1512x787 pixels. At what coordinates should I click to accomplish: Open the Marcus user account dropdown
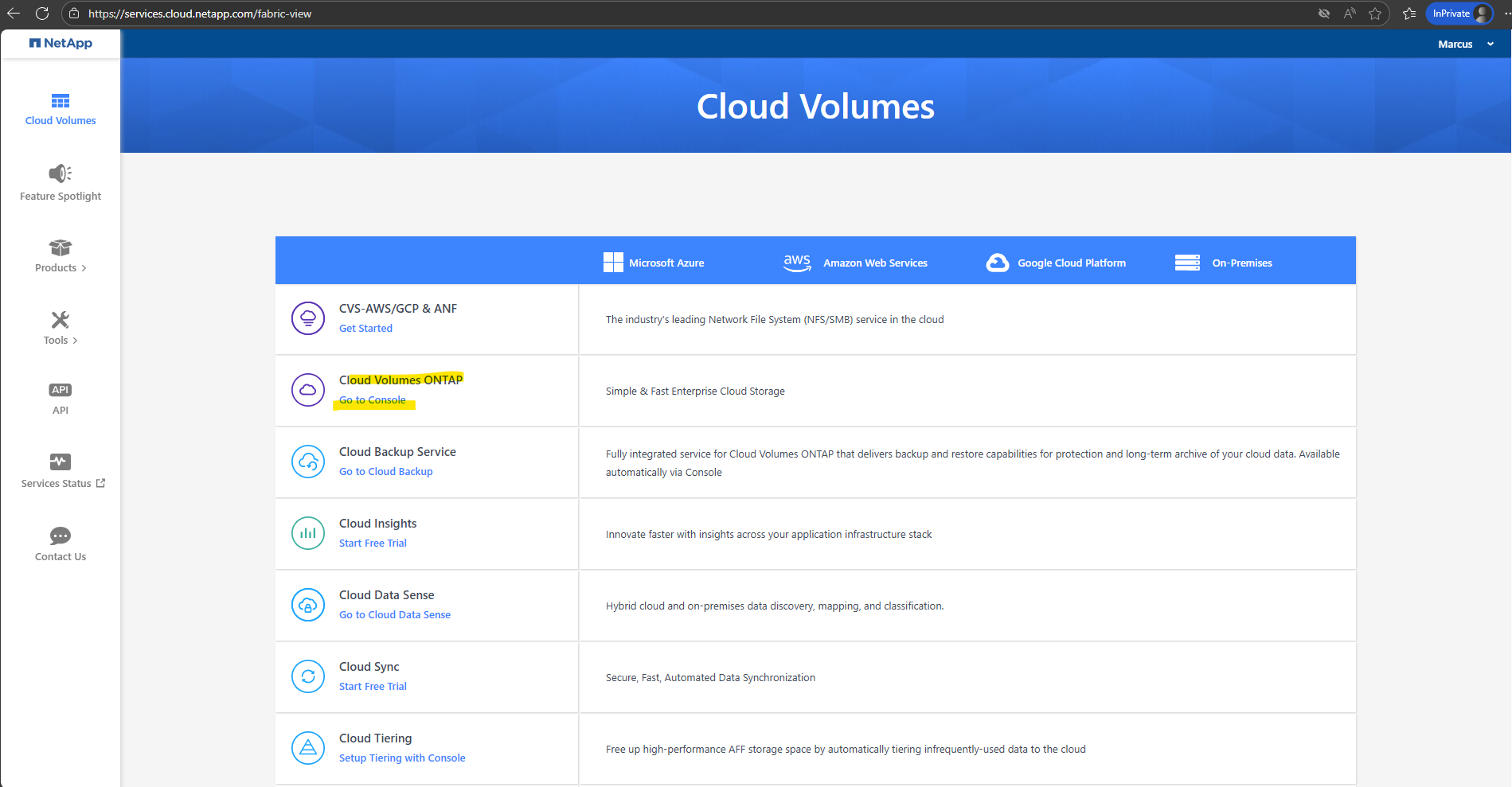pos(1465,45)
